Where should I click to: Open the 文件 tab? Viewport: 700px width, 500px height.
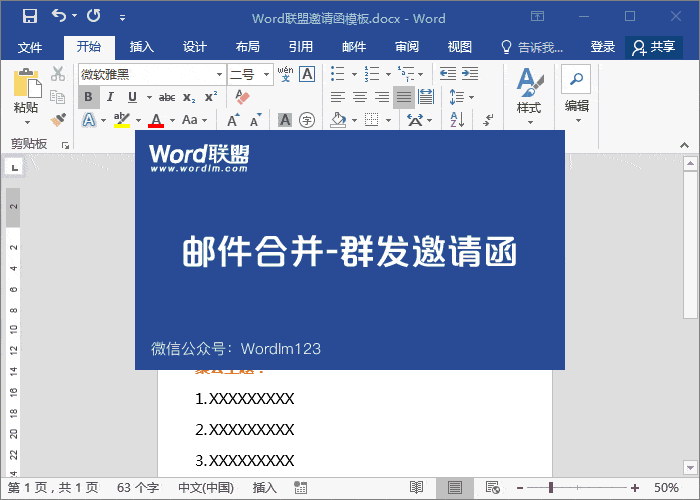point(30,47)
